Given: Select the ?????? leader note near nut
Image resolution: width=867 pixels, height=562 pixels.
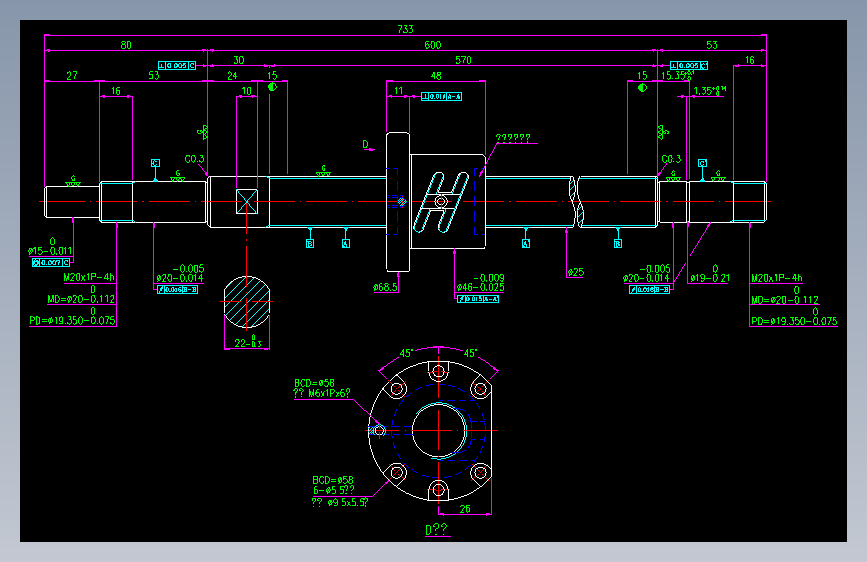Looking at the screenshot, I should coord(513,137).
